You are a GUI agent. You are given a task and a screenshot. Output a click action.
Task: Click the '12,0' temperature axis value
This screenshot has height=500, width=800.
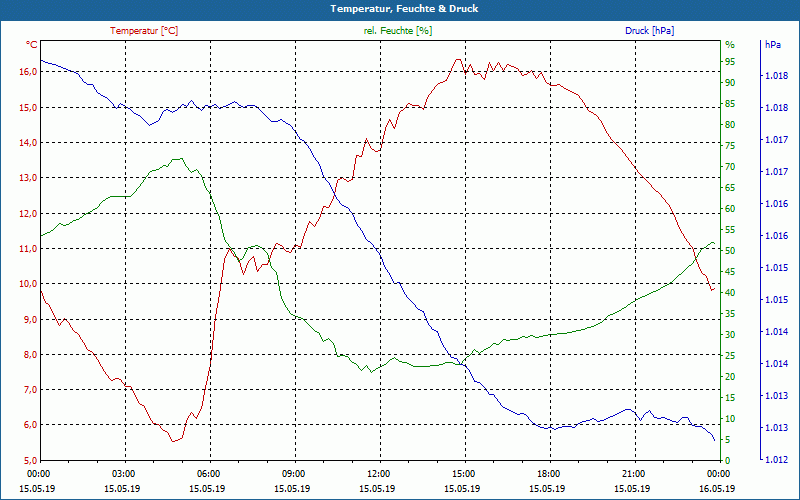coord(28,213)
